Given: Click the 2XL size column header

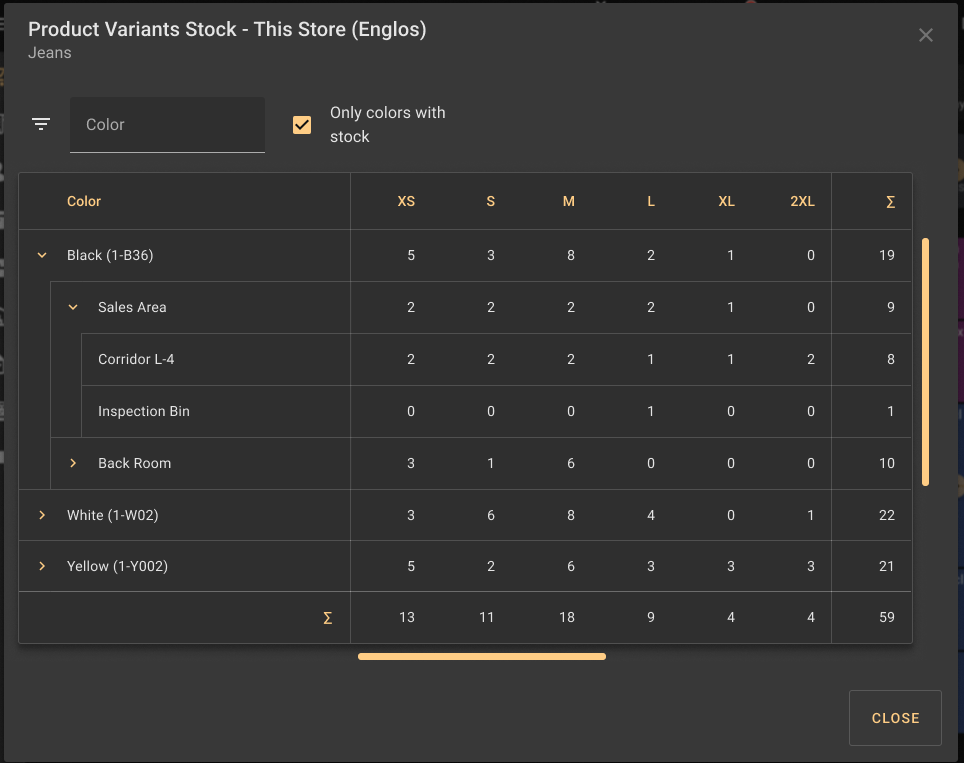Looking at the screenshot, I should coord(802,201).
